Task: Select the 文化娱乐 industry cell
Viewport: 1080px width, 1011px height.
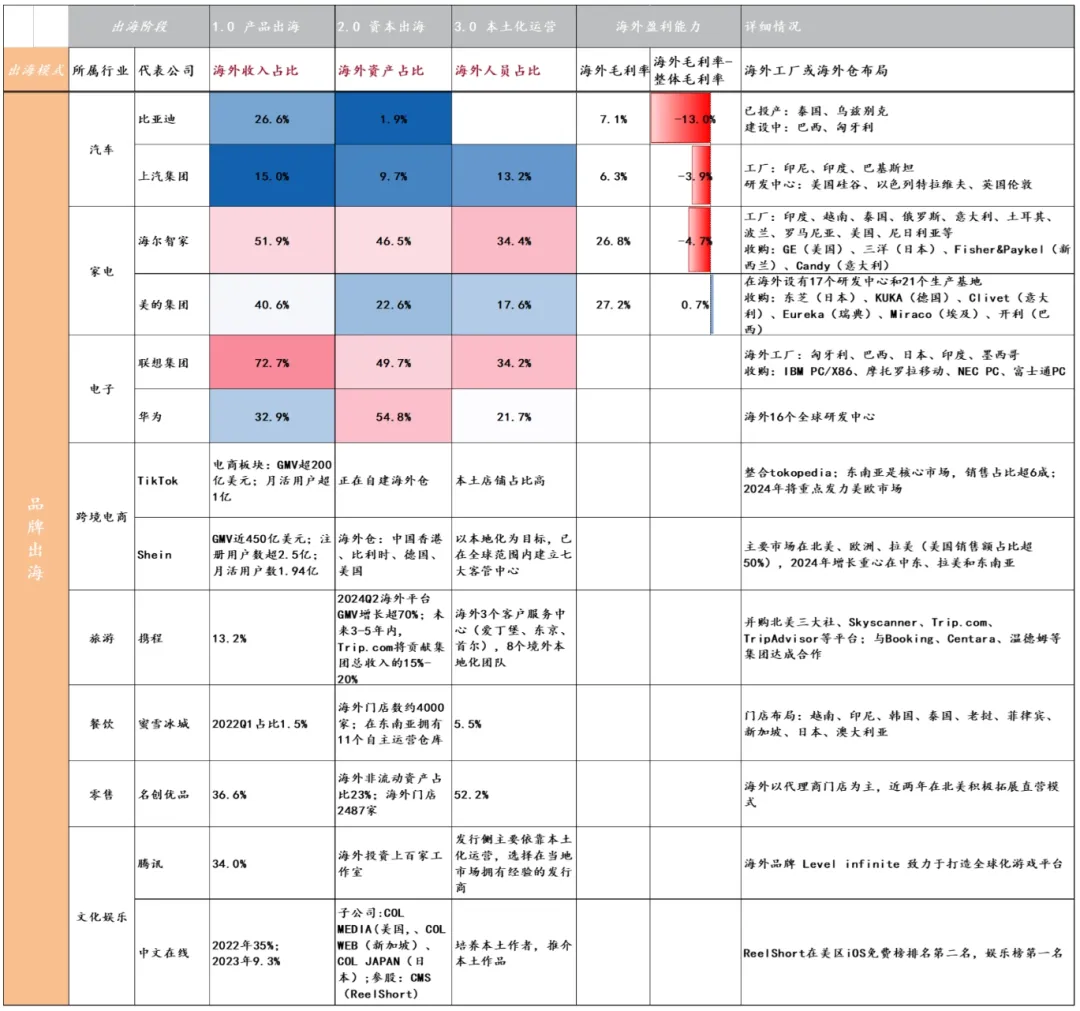Action: [x=101, y=916]
